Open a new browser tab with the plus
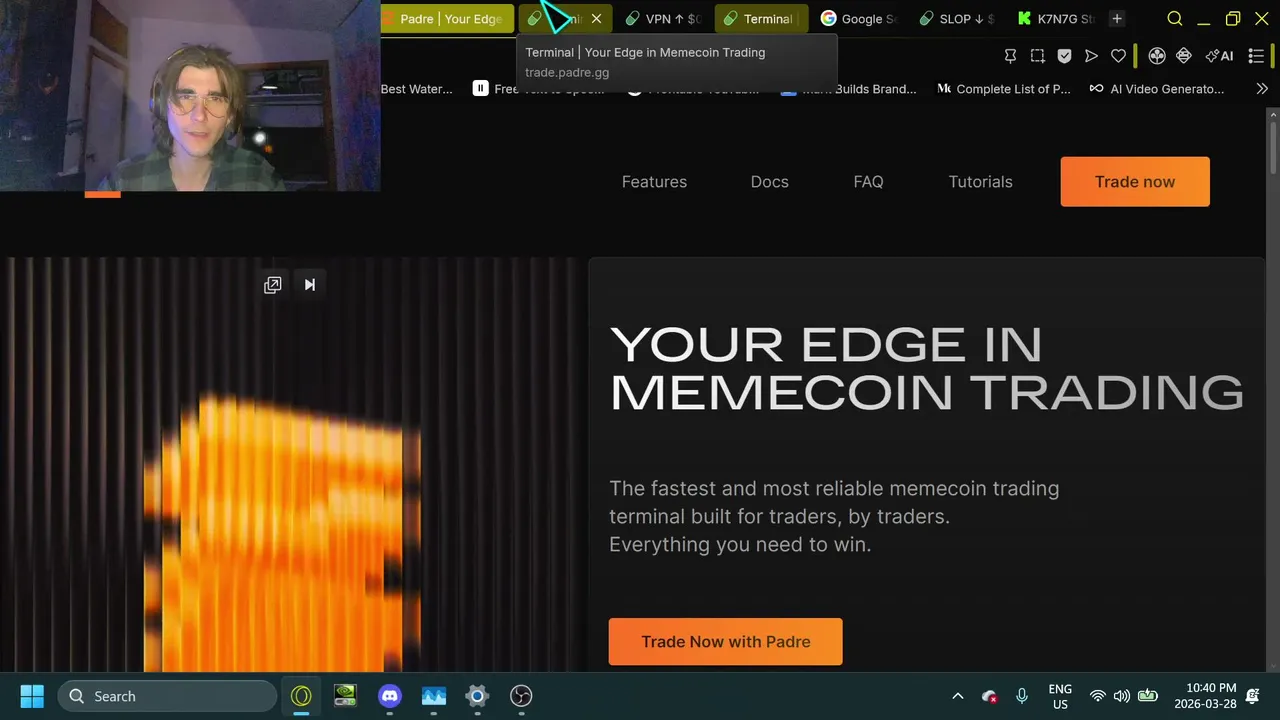 tap(1117, 18)
